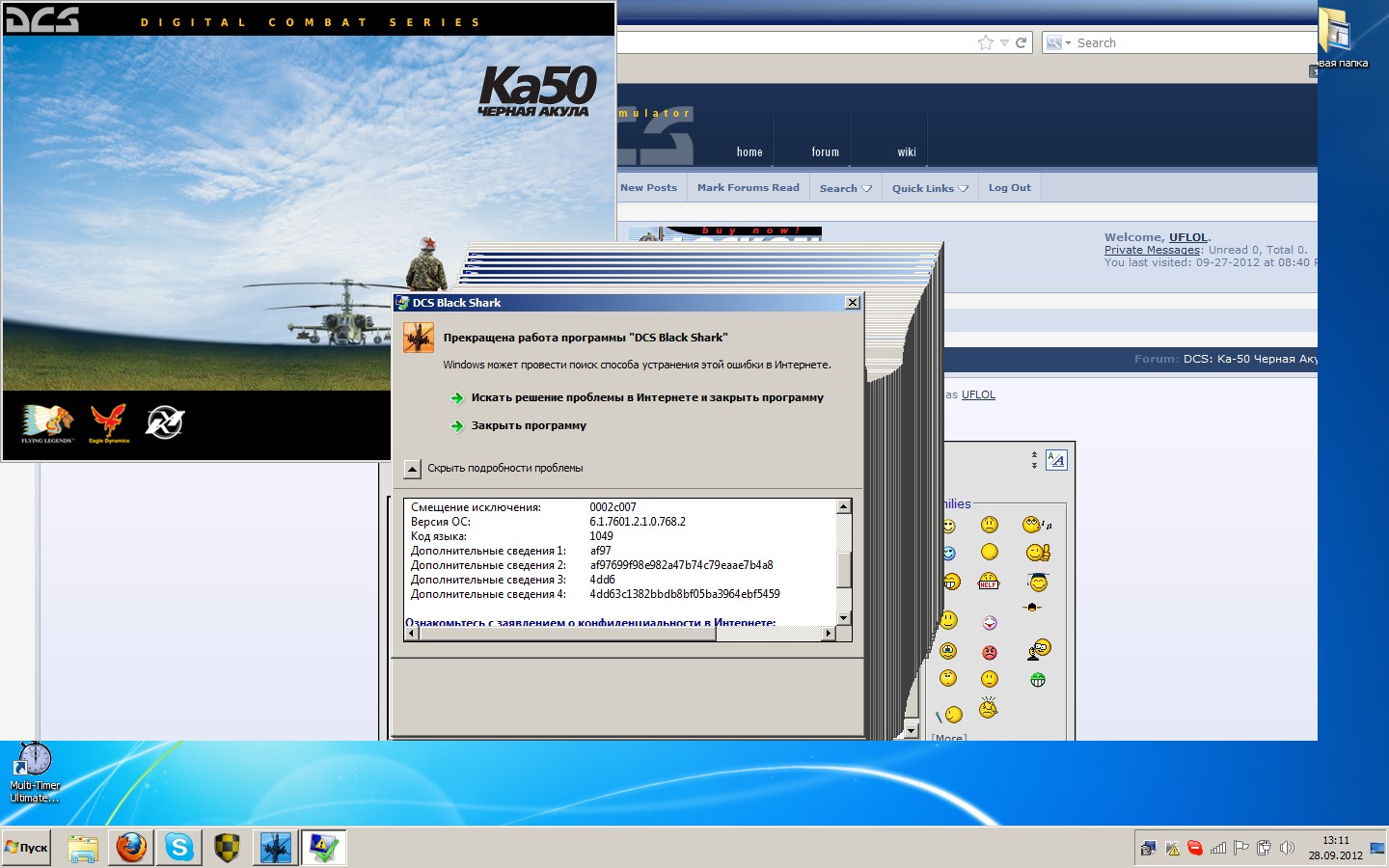Screen dimensions: 1389x868
Task: Click the vertical scrollbar thumb in details
Action: point(844,569)
